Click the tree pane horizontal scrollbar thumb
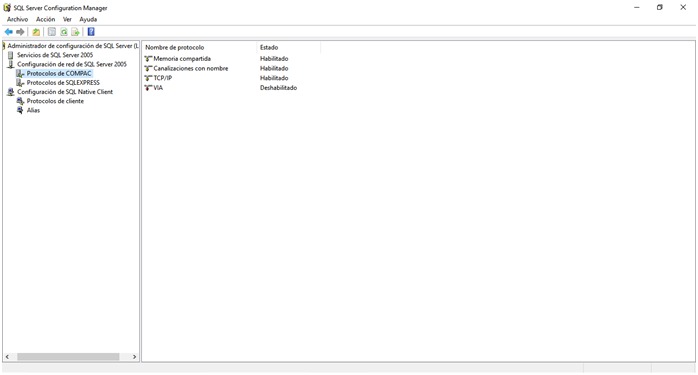 (x=68, y=357)
